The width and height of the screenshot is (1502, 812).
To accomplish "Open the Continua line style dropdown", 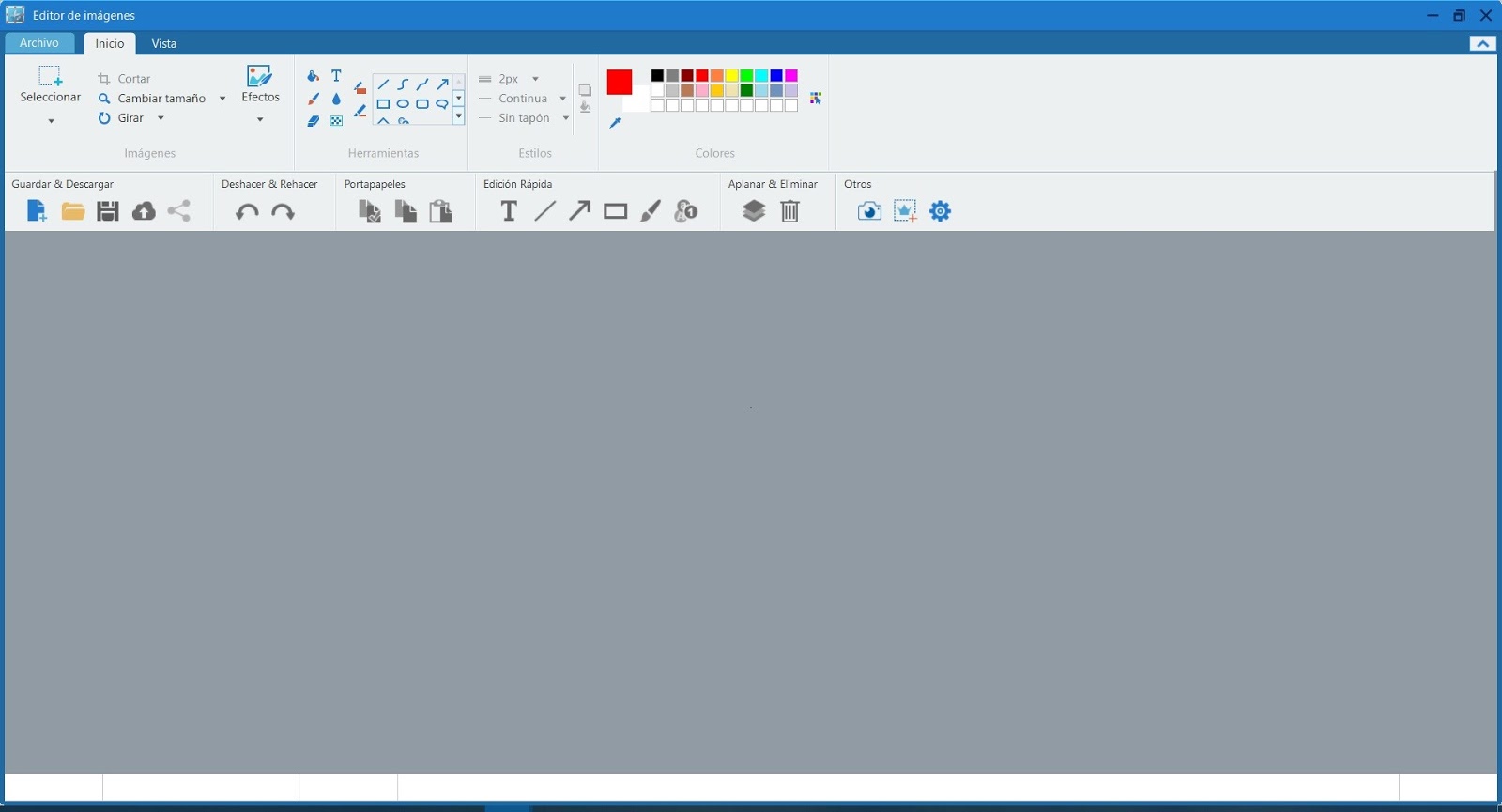I will pos(562,99).
